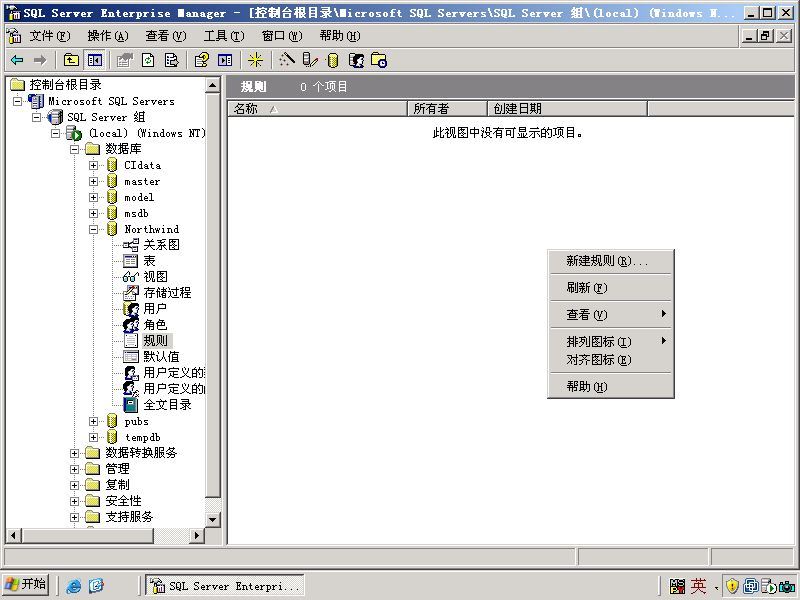
Task: Click SQL Server Enterprise taskbar button
Action: point(225,585)
